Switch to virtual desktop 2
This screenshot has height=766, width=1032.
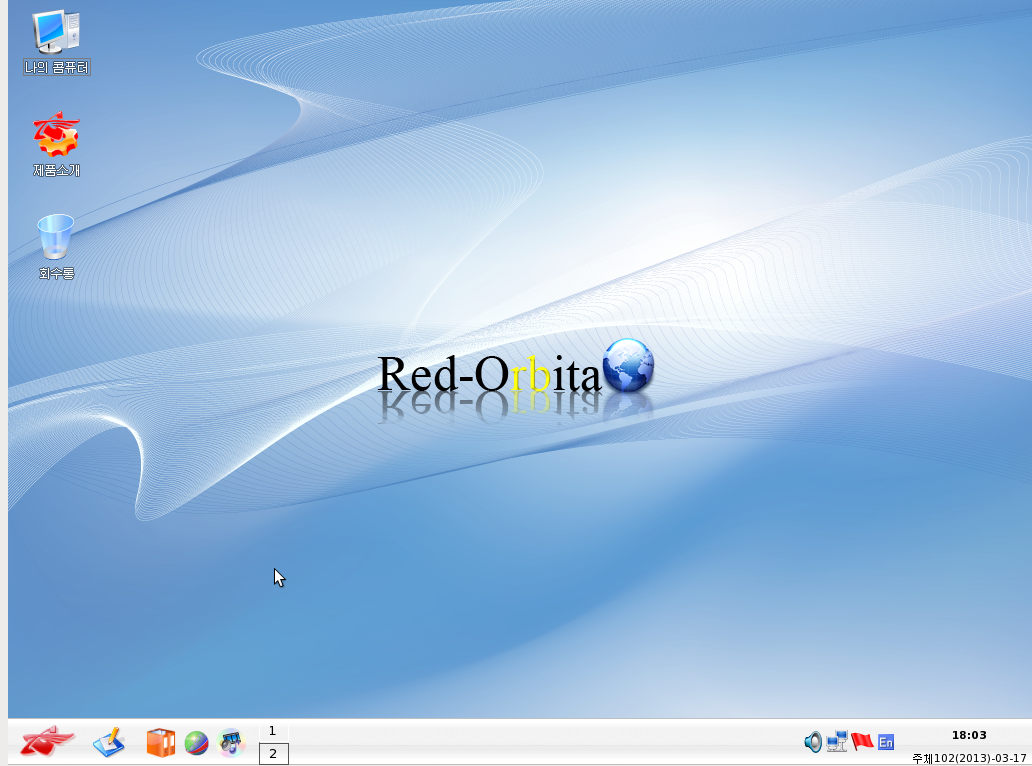click(273, 754)
